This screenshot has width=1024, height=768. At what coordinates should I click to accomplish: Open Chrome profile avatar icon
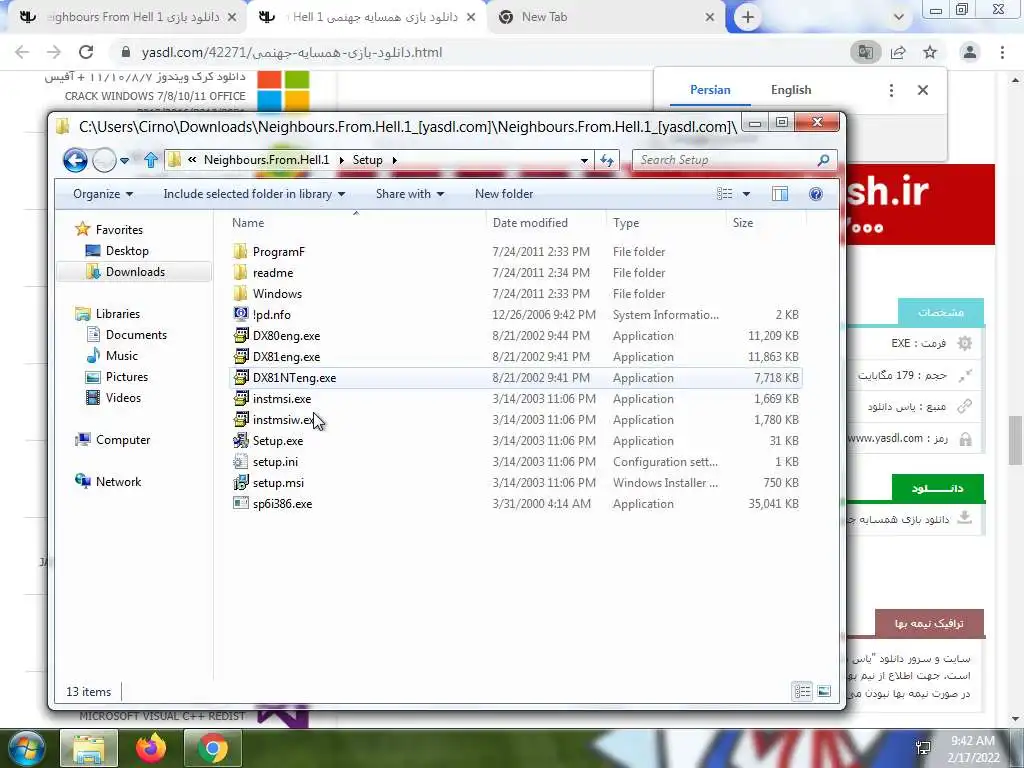pos(970,52)
